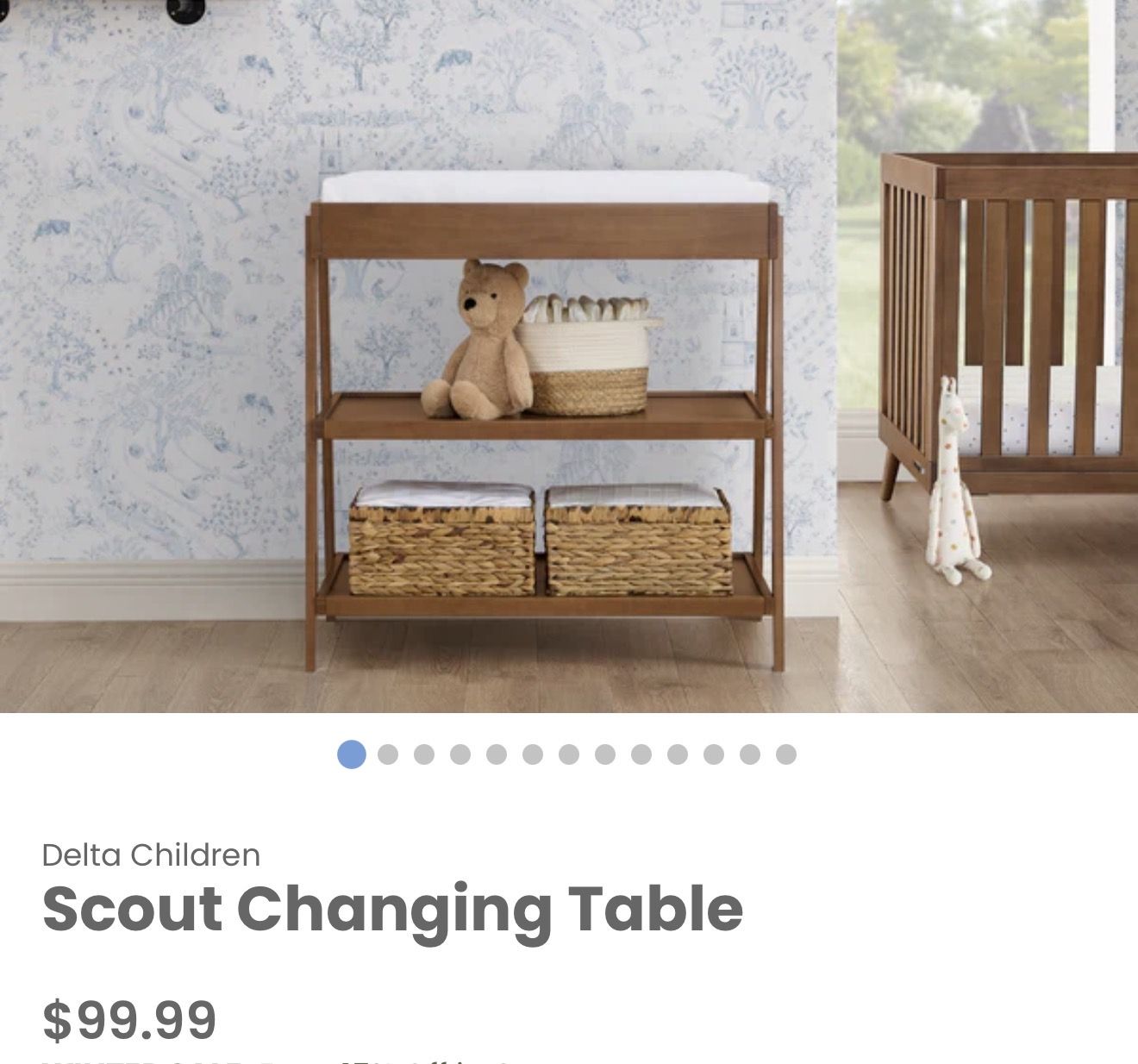Image resolution: width=1138 pixels, height=1064 pixels.
Task: Open the eleventh carousel image dot
Action: pyautogui.click(x=714, y=754)
